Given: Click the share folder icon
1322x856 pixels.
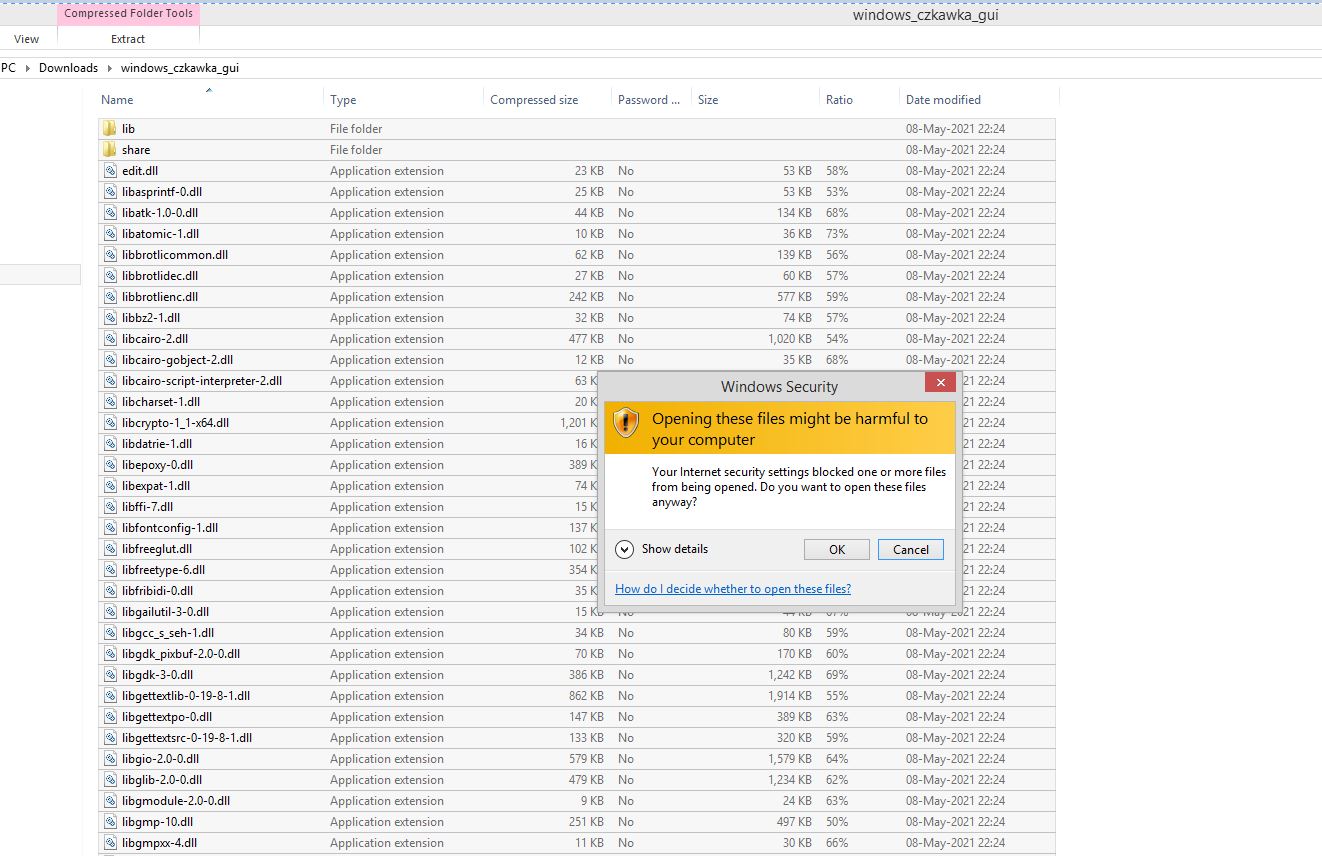Looking at the screenshot, I should [x=109, y=149].
